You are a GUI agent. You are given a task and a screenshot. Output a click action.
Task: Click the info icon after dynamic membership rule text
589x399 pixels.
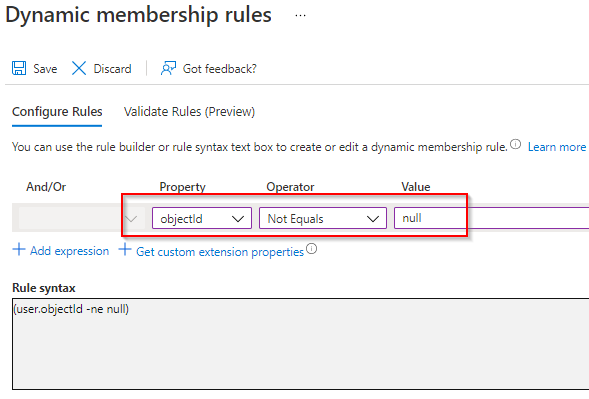pos(516,144)
